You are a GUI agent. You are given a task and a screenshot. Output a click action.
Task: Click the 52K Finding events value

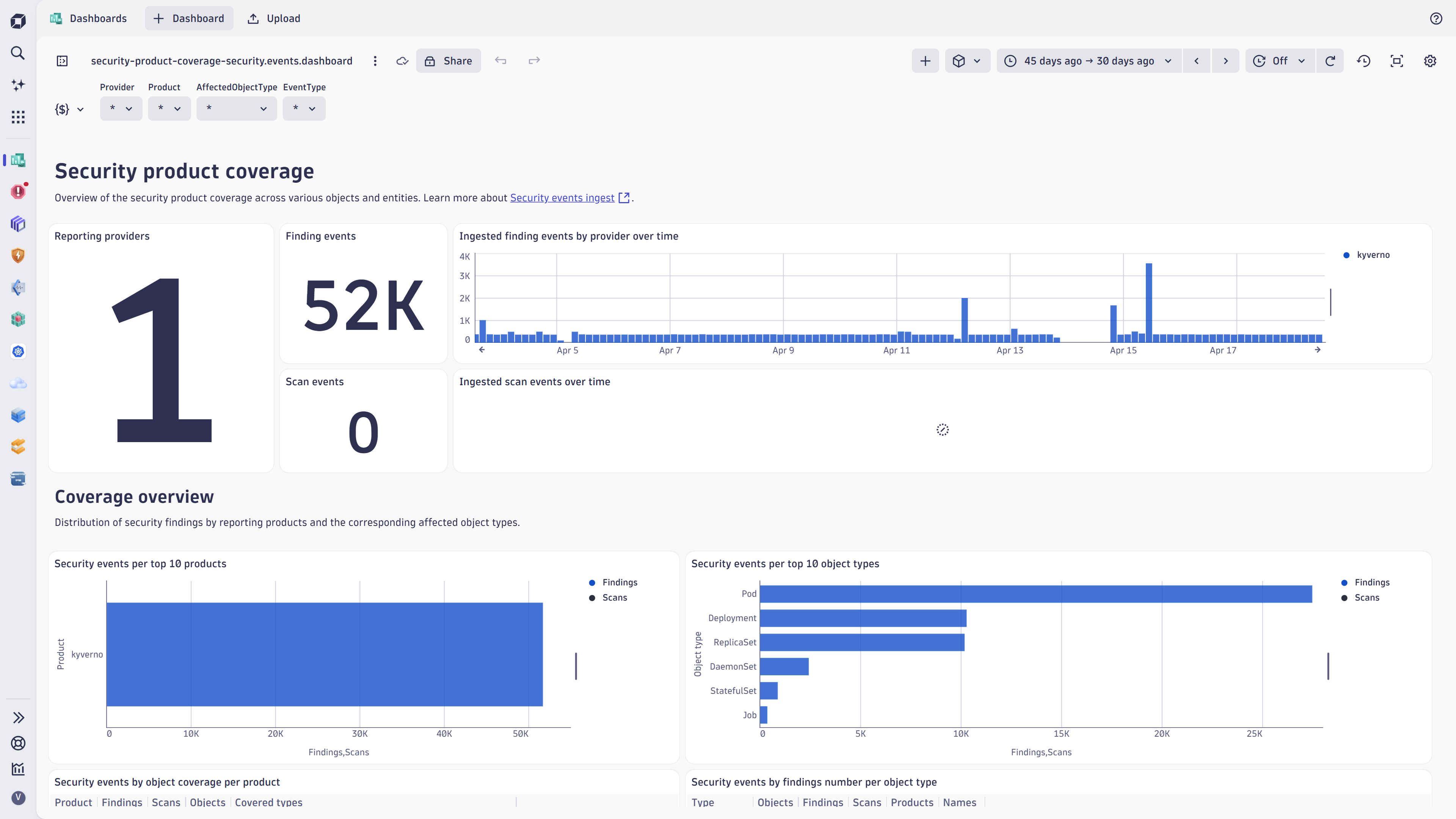tap(364, 306)
